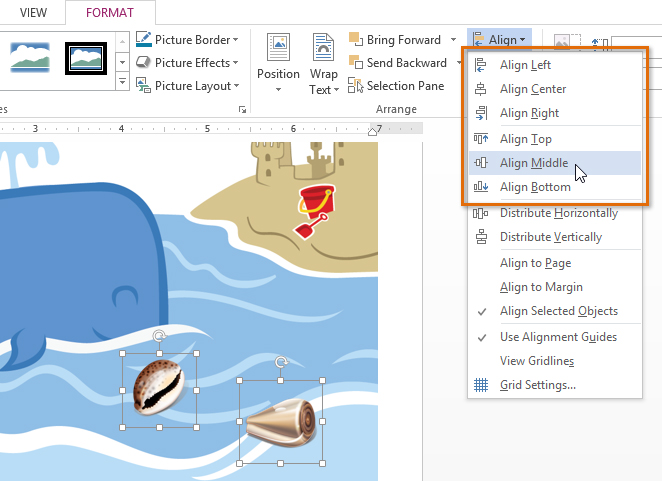662x481 pixels.
Task: Select Align Right menu entry
Action: tap(555, 113)
